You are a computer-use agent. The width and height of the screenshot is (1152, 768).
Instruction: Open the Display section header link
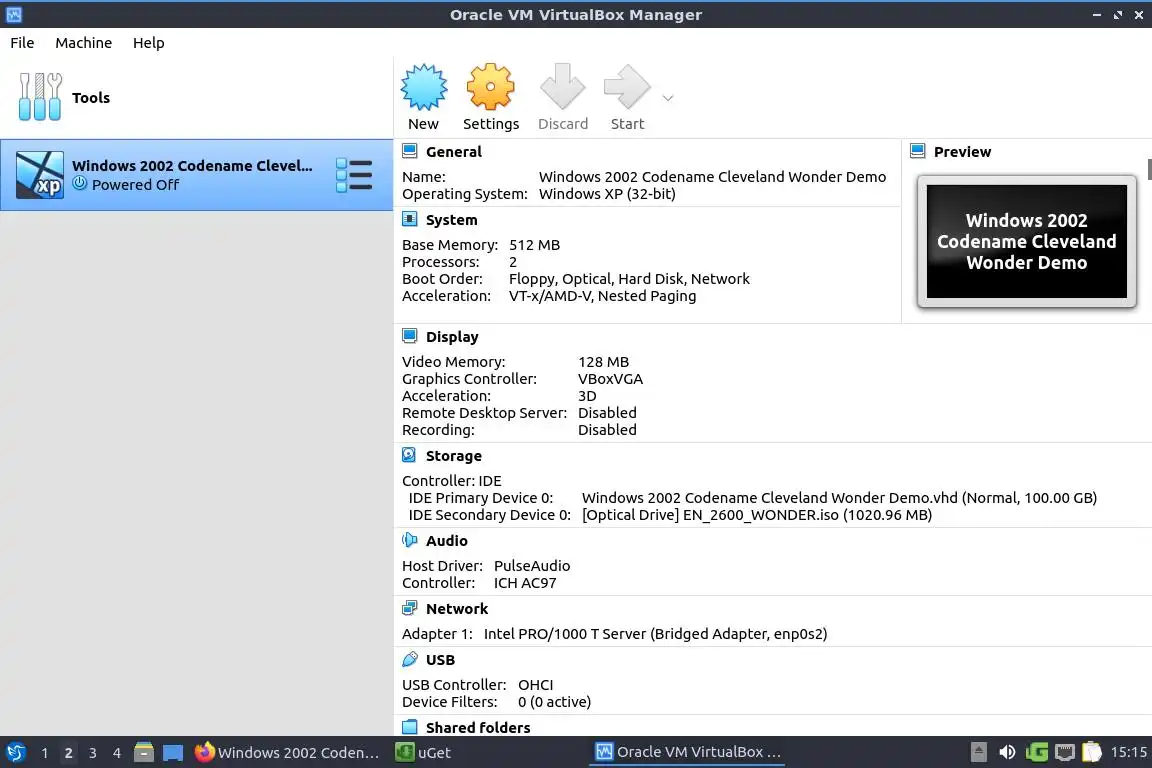[x=452, y=337]
